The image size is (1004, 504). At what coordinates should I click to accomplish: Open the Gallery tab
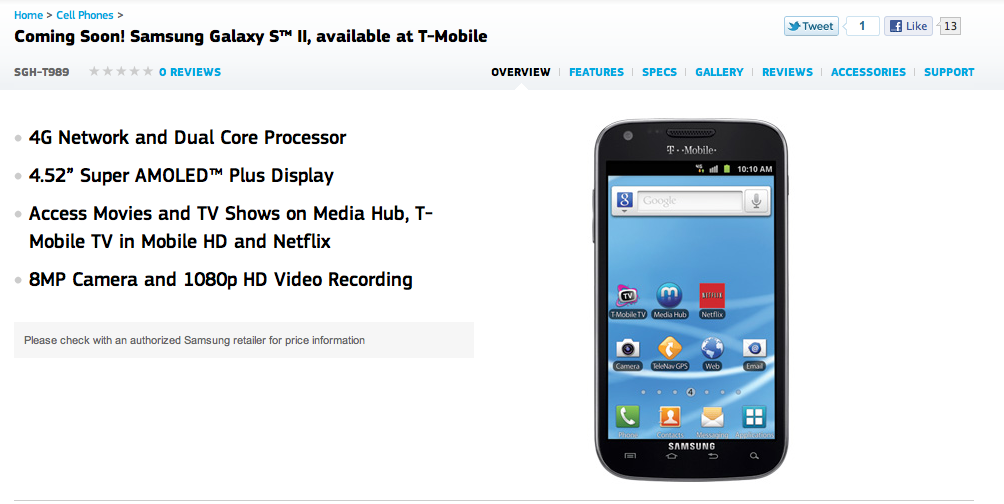tap(719, 72)
